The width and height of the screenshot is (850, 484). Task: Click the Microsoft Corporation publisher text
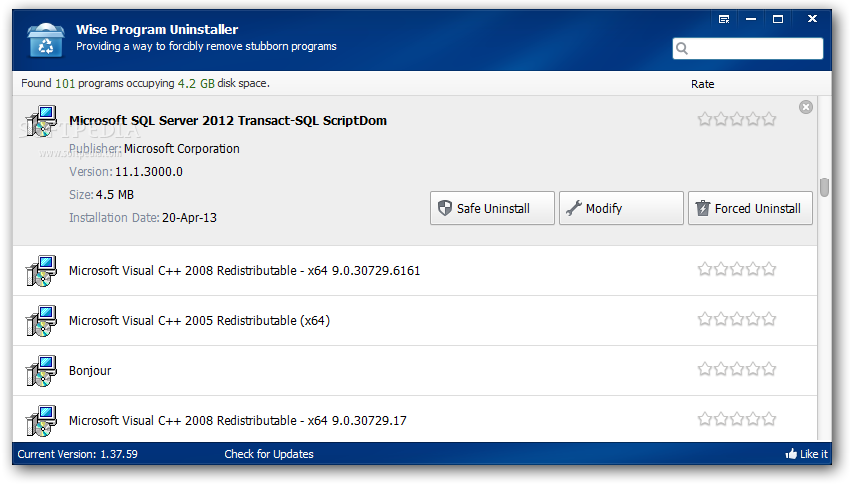(x=182, y=149)
